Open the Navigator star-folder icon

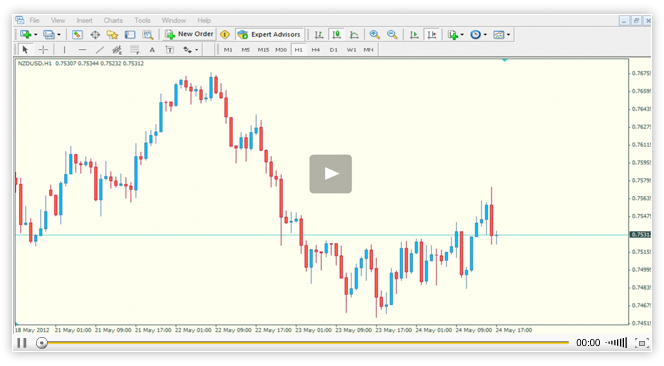tap(112, 34)
